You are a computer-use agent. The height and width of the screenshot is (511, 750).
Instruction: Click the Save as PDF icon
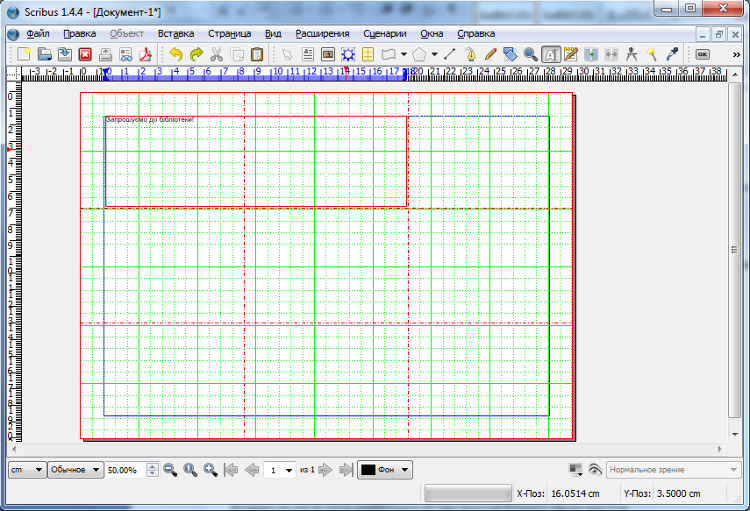145,54
